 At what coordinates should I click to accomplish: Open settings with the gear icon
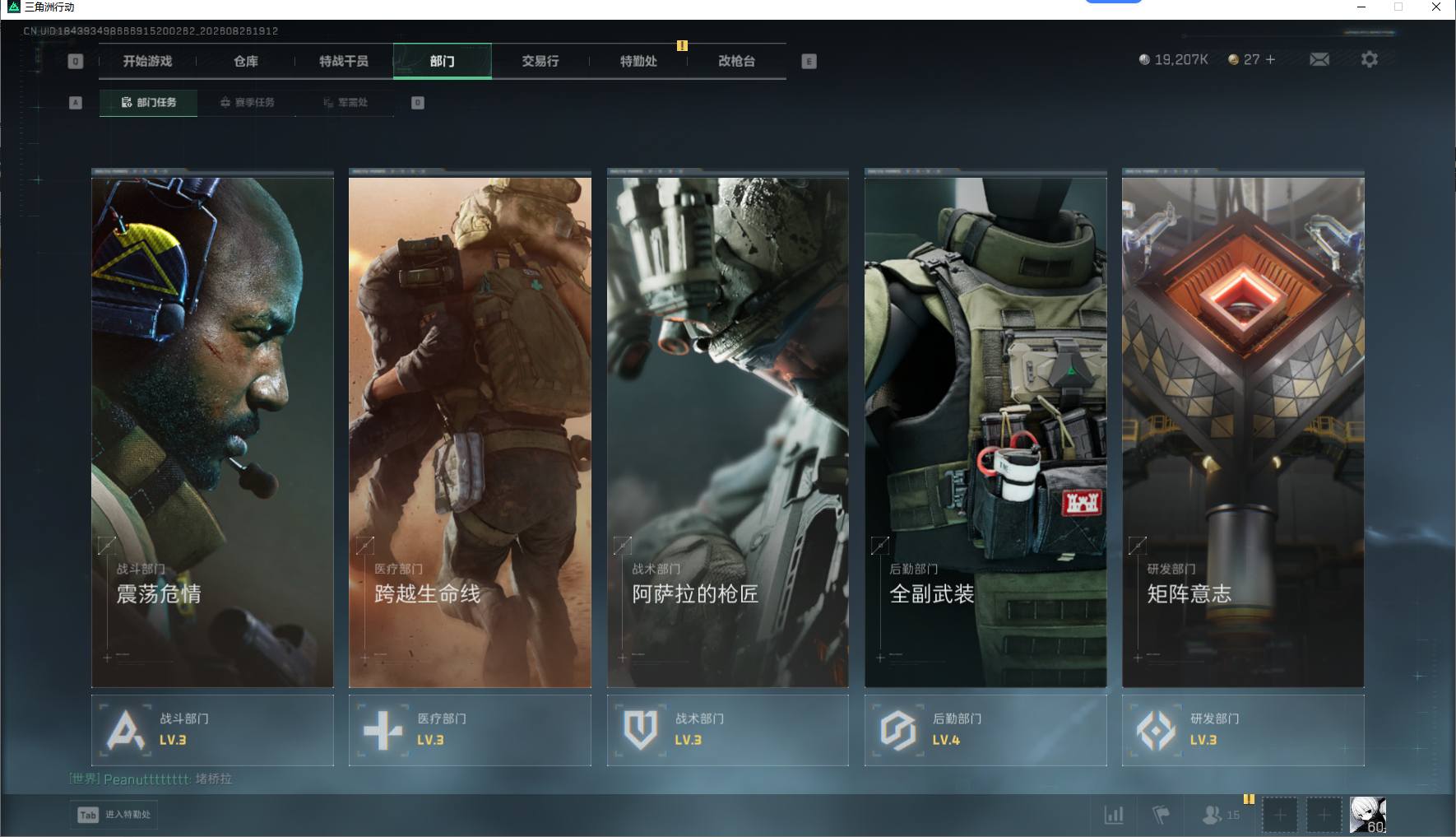[x=1370, y=59]
